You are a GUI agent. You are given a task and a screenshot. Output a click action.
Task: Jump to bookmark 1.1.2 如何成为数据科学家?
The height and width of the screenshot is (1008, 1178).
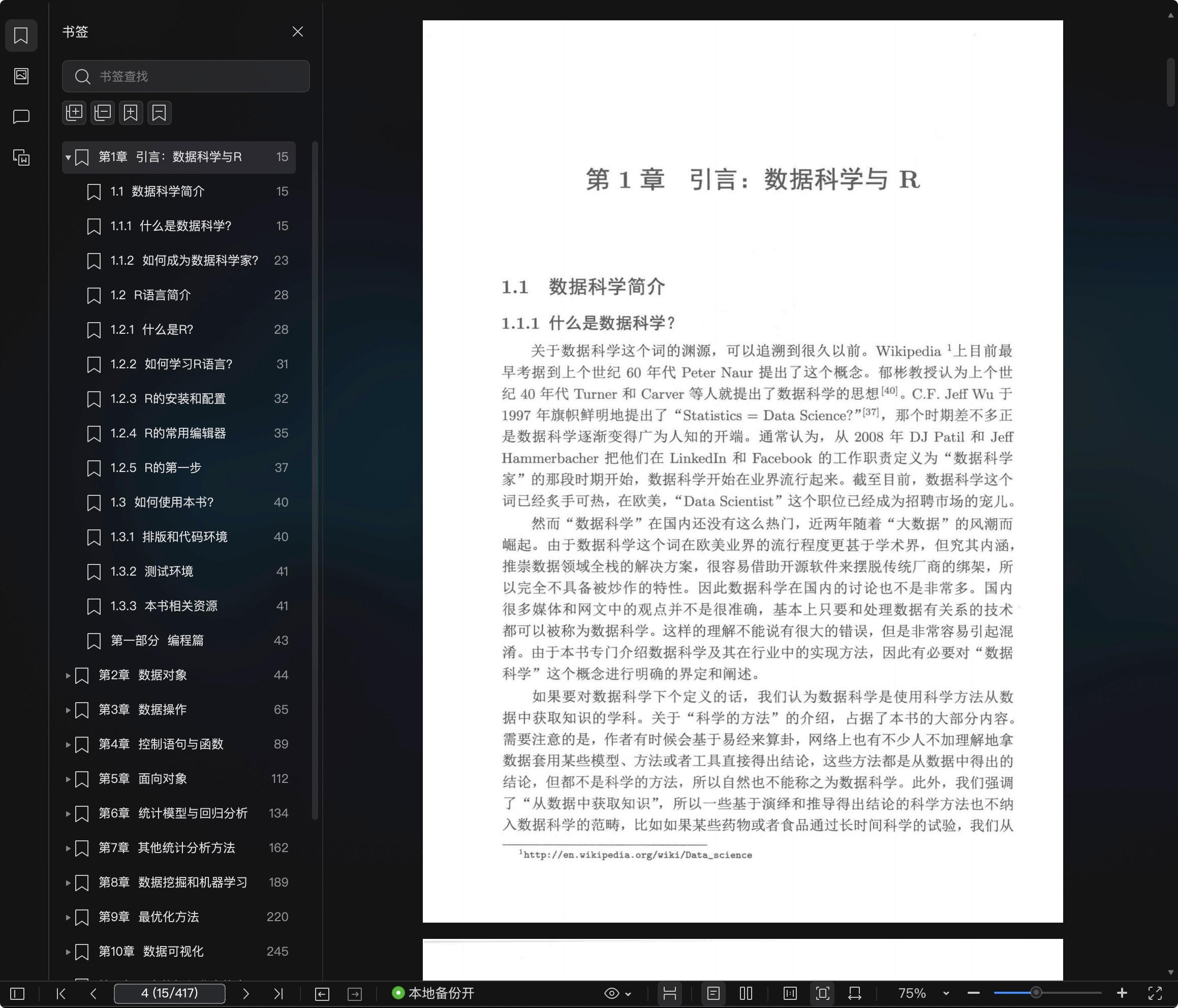pyautogui.click(x=179, y=261)
